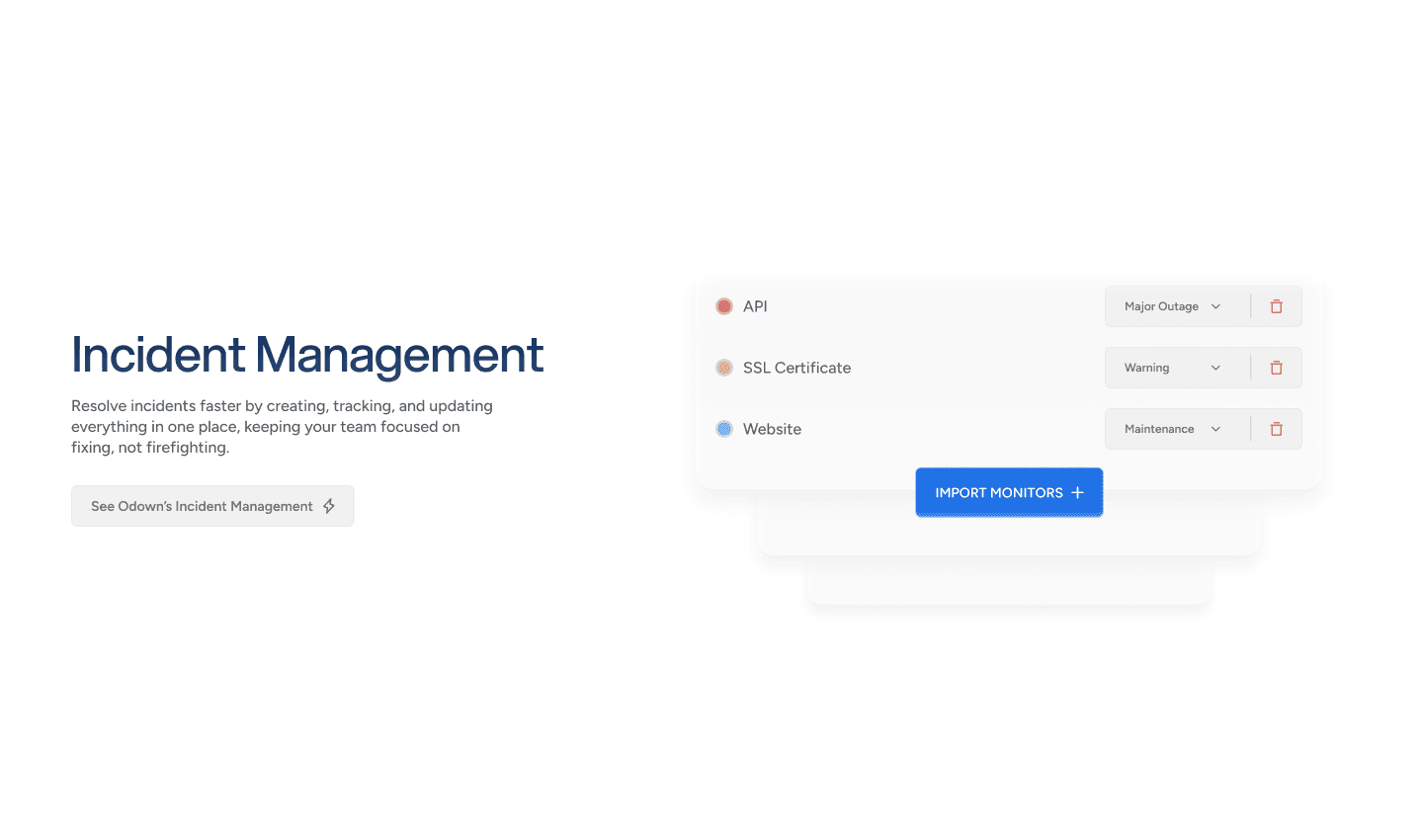Delete the Website monitor row
The height and width of the screenshot is (840, 1423).
point(1276,429)
